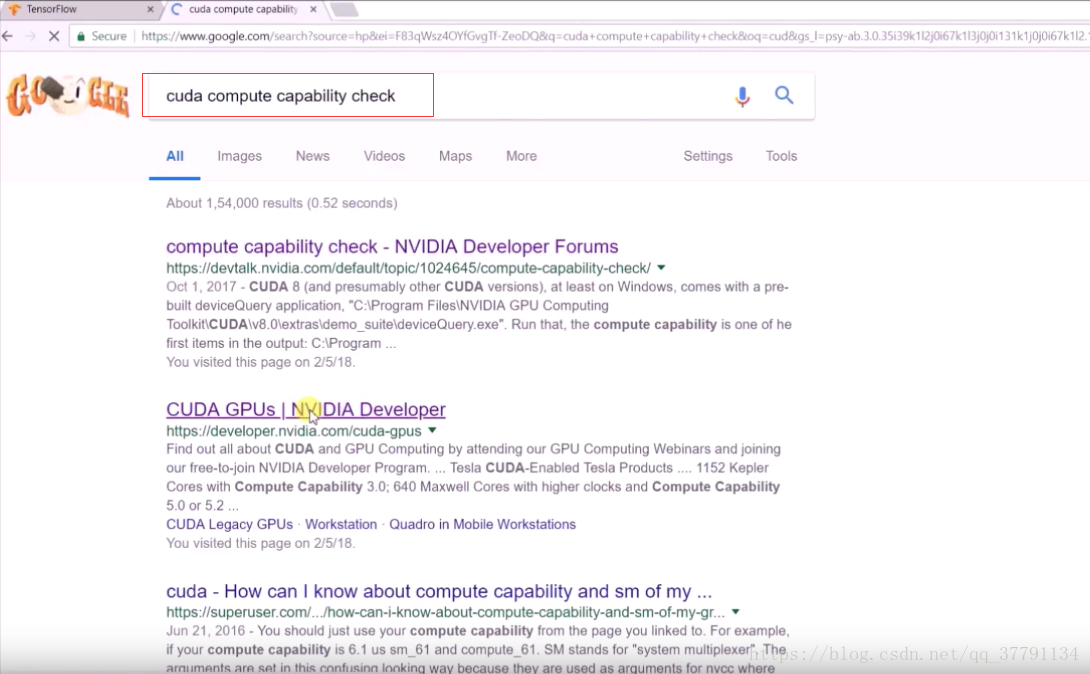1090x674 pixels.
Task: Open CUDA Legacy GPUs sitelink
Action: (229, 525)
